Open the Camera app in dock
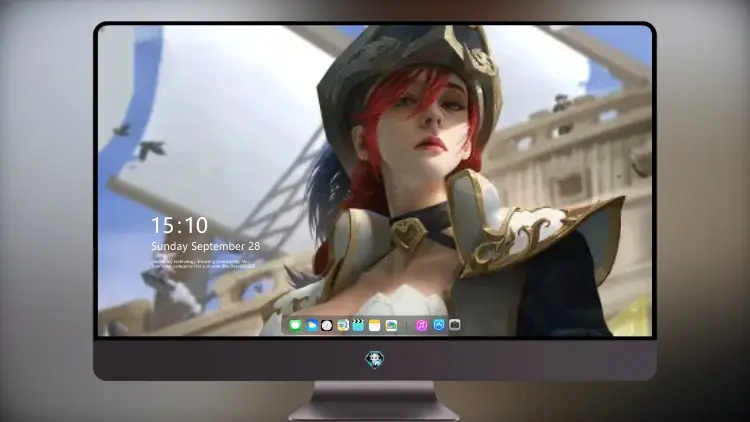This screenshot has height=422, width=750. [454, 325]
